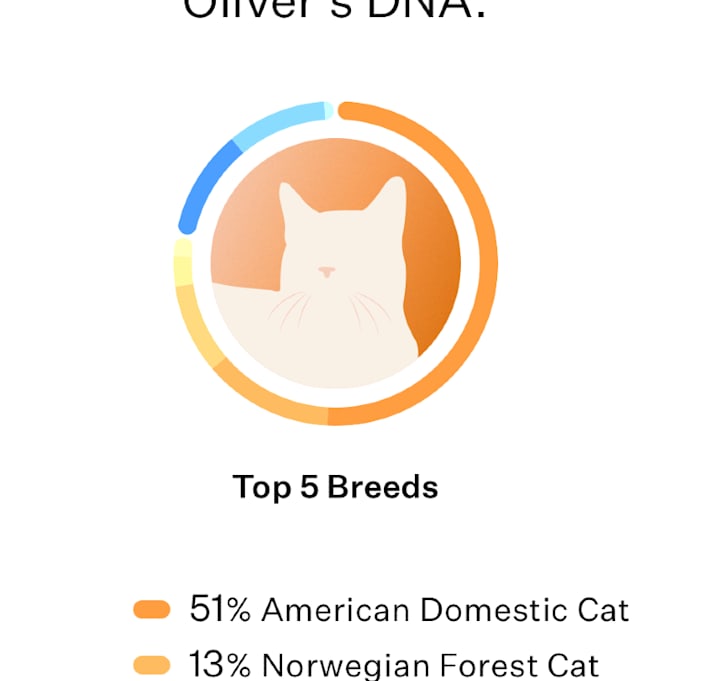Click the Oliver's DNA title text
716x681 pixels.
335,8
